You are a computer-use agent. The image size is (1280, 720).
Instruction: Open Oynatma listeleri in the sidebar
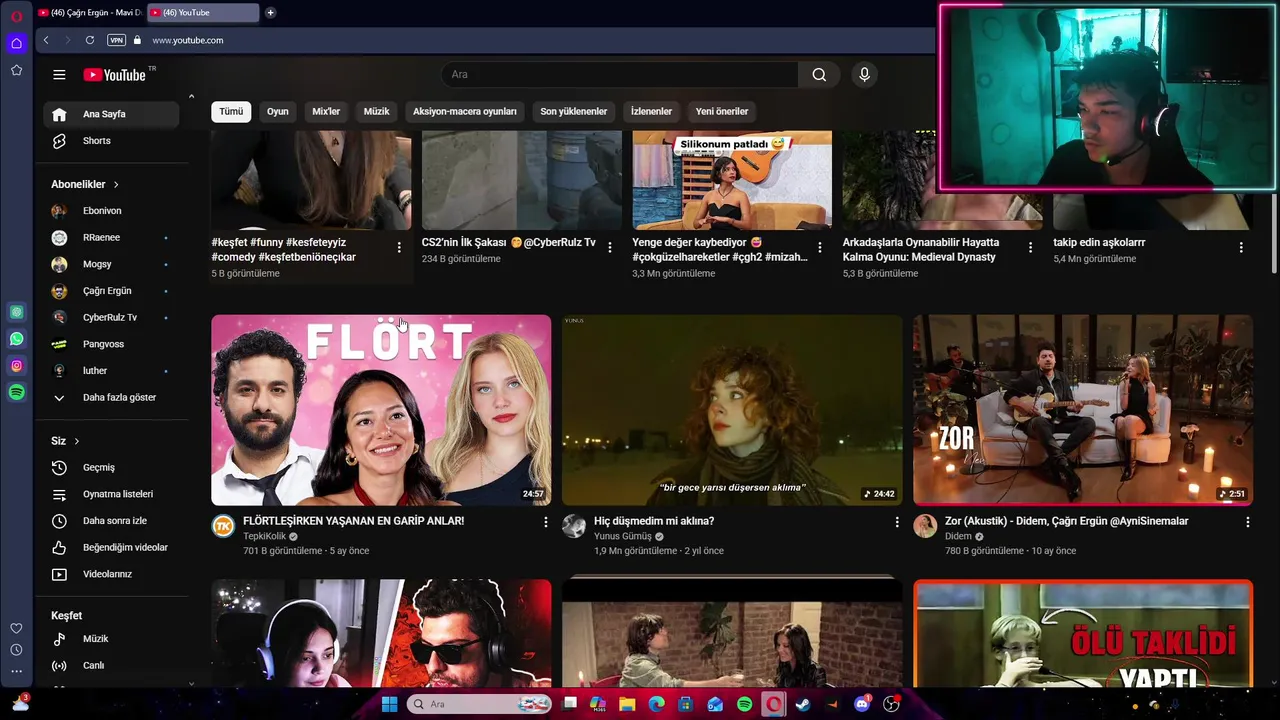click(111, 494)
